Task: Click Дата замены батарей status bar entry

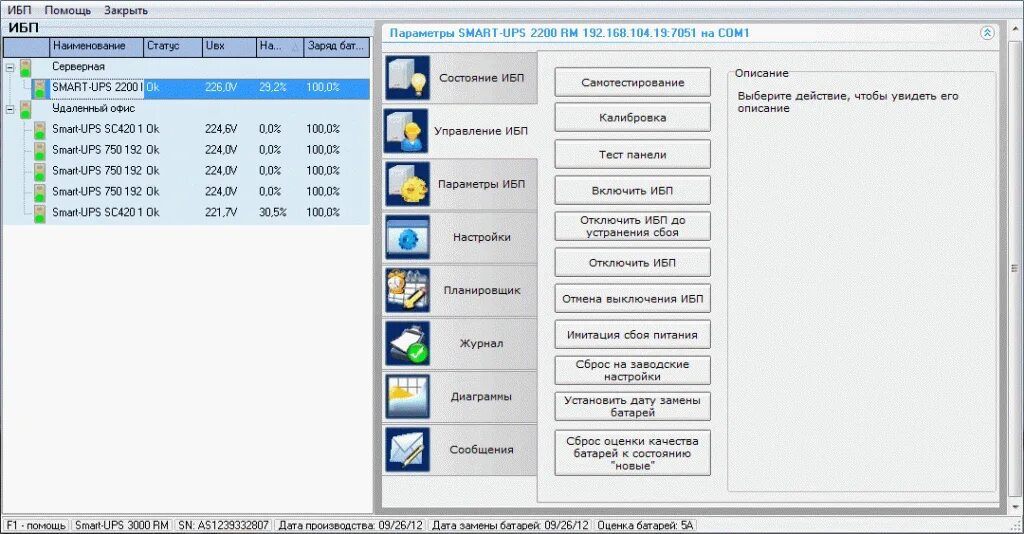Action: click(510, 525)
